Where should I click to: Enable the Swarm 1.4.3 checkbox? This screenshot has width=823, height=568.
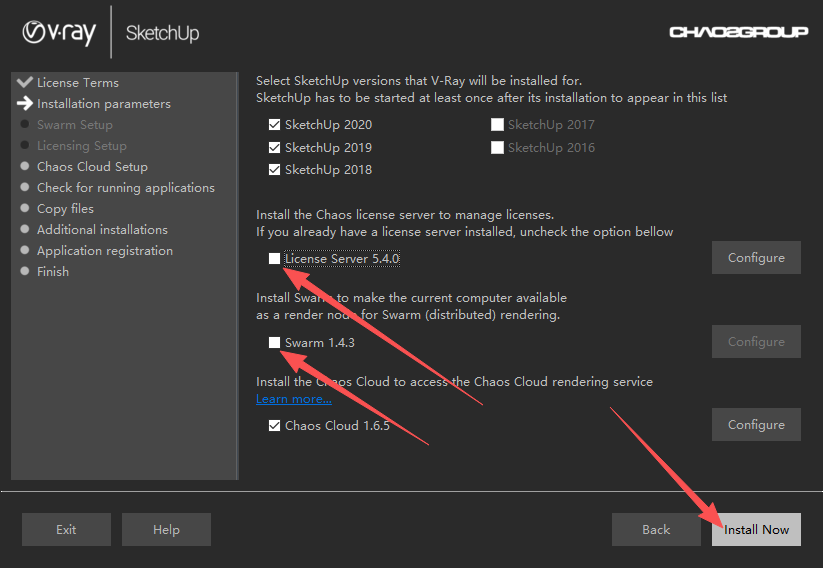click(x=275, y=342)
